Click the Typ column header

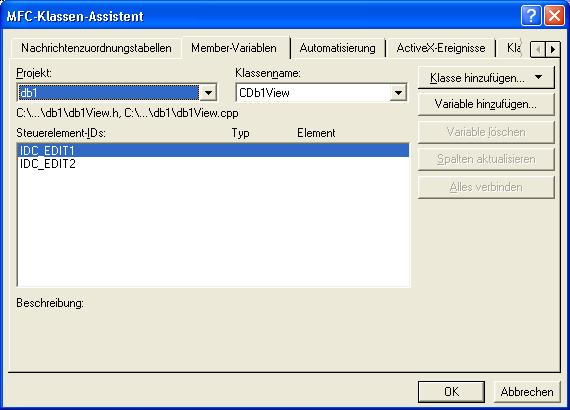tap(240, 133)
